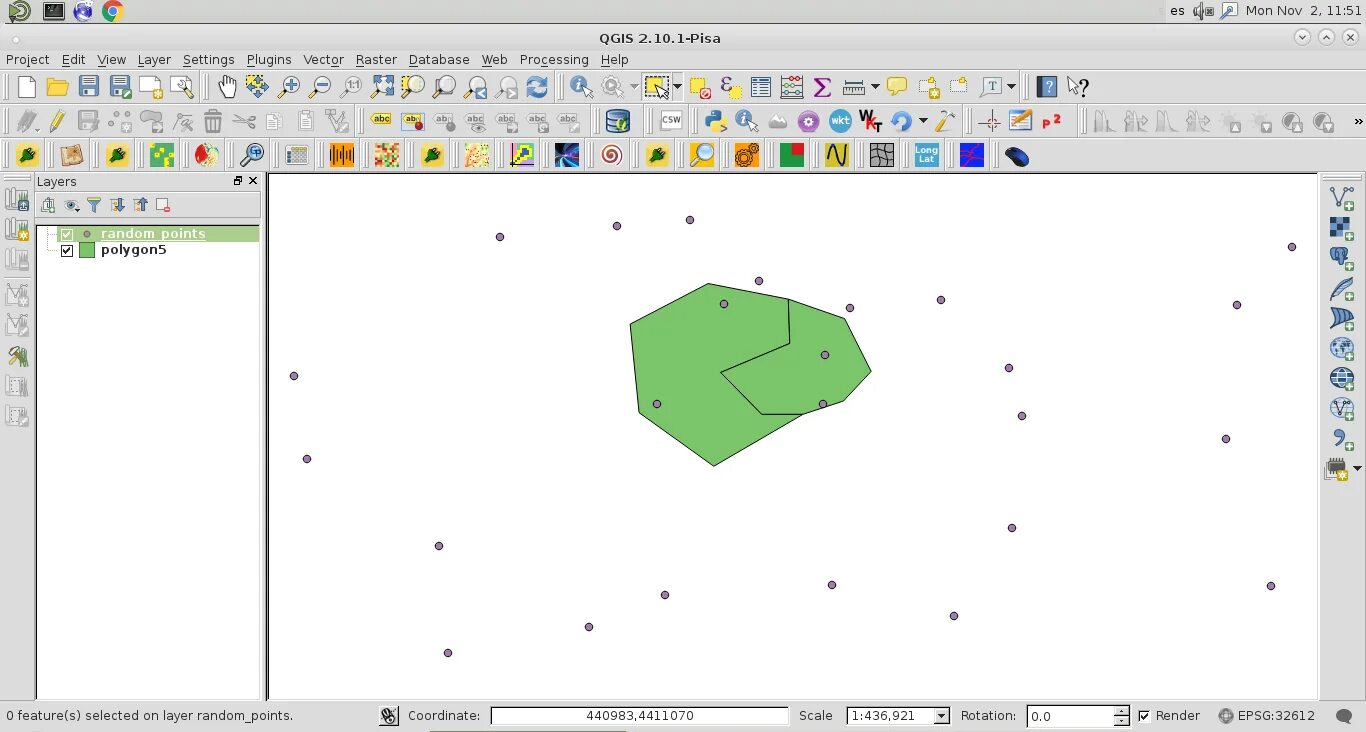Open the Raster menu
The height and width of the screenshot is (732, 1366).
point(376,60)
